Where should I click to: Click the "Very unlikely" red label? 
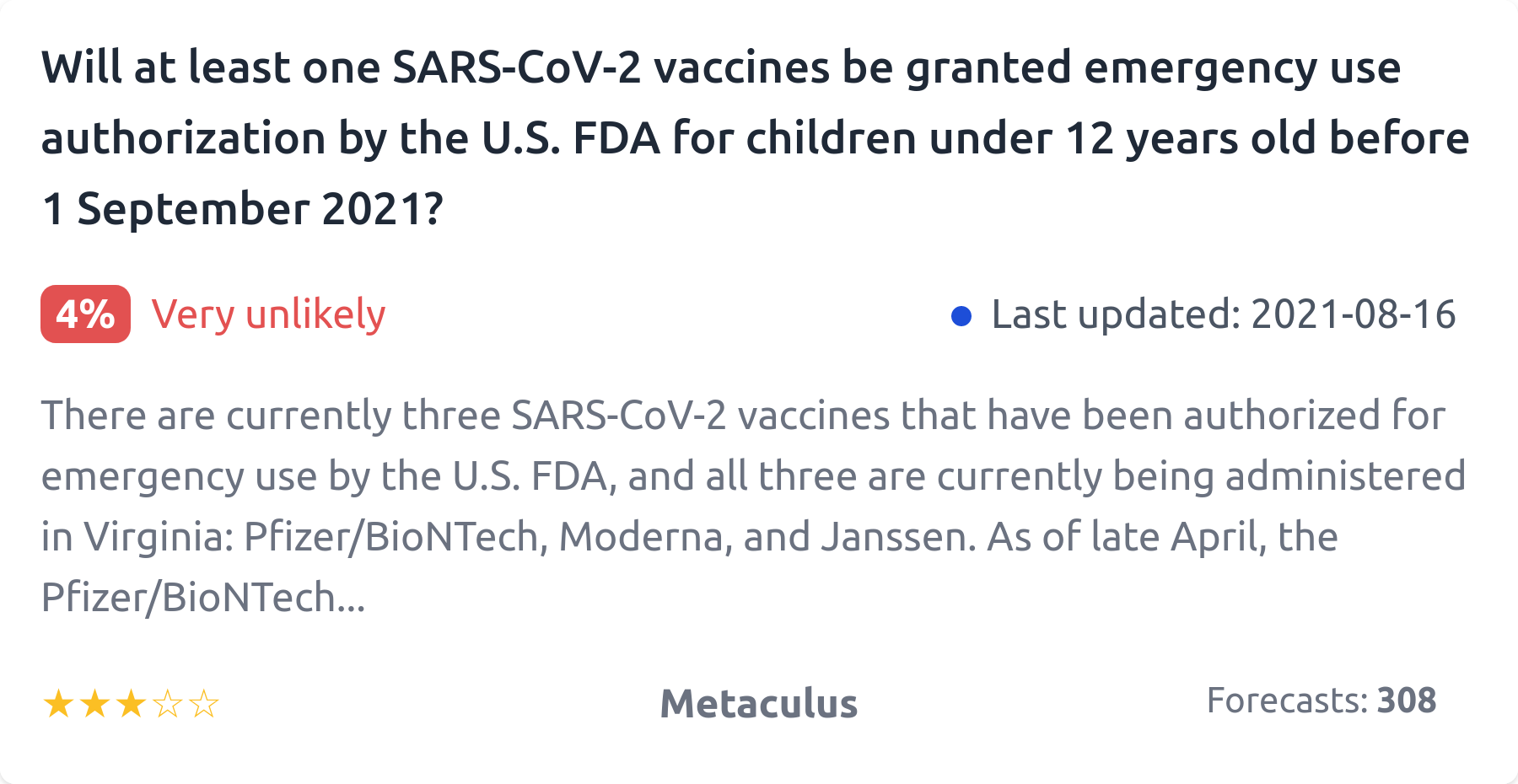coord(268,314)
